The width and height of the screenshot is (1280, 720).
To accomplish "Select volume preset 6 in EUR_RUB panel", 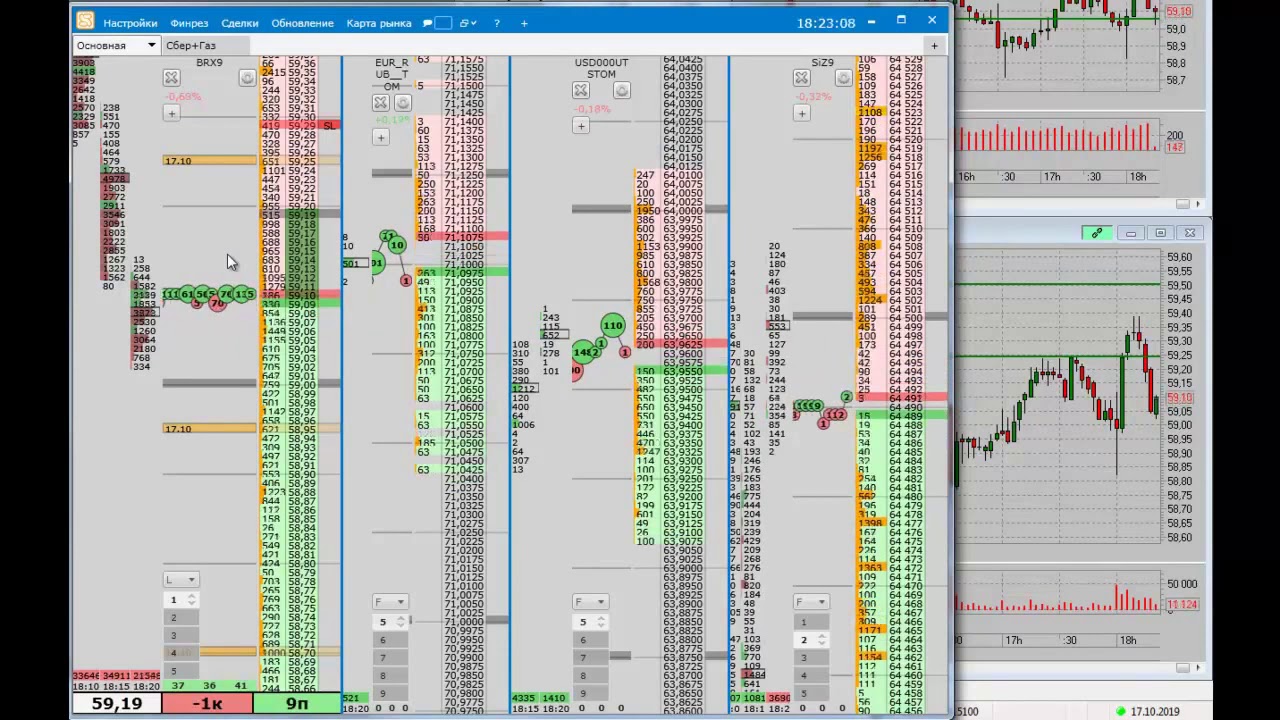I will pos(390,640).
